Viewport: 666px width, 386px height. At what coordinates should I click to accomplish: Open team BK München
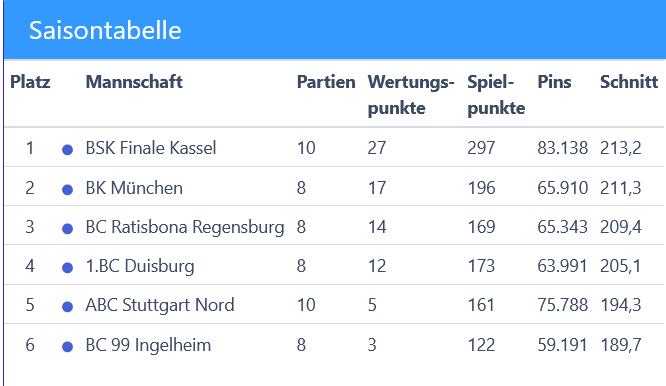click(x=134, y=188)
